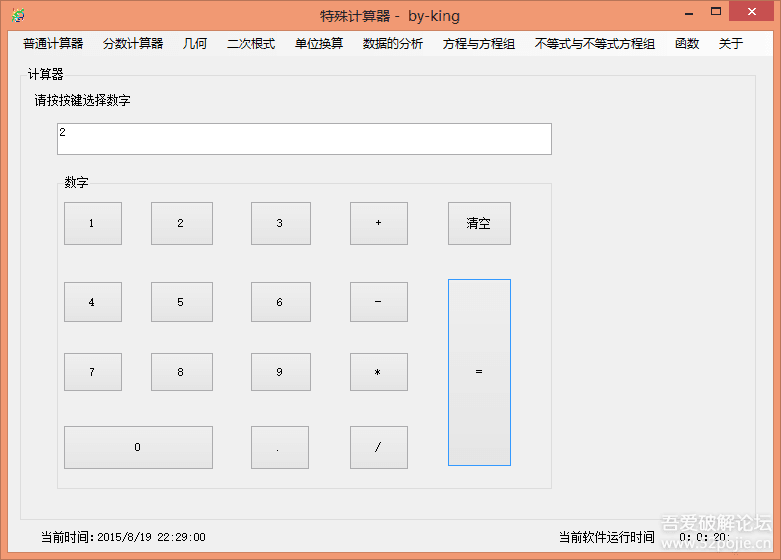Screen dimensions: 781x560
Task: Minimize the 特殊计算器 window
Action: click(689, 12)
